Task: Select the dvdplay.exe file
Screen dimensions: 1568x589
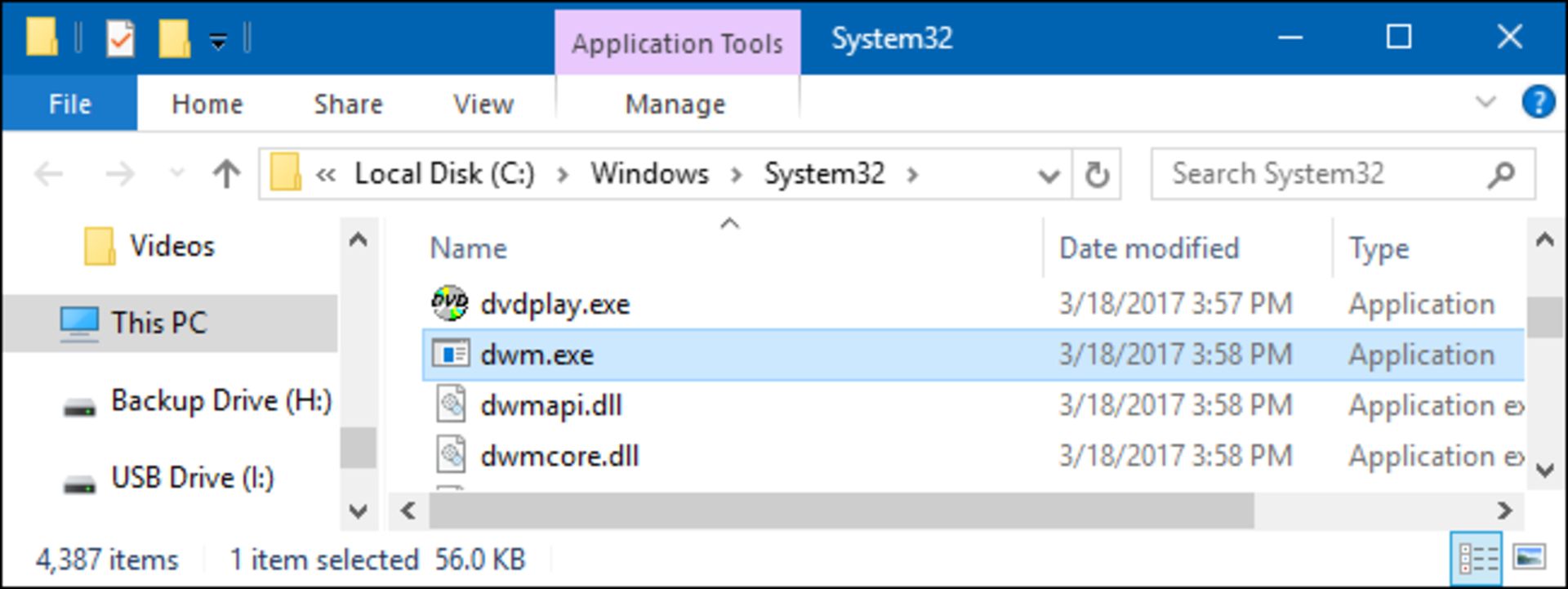Action: point(555,304)
